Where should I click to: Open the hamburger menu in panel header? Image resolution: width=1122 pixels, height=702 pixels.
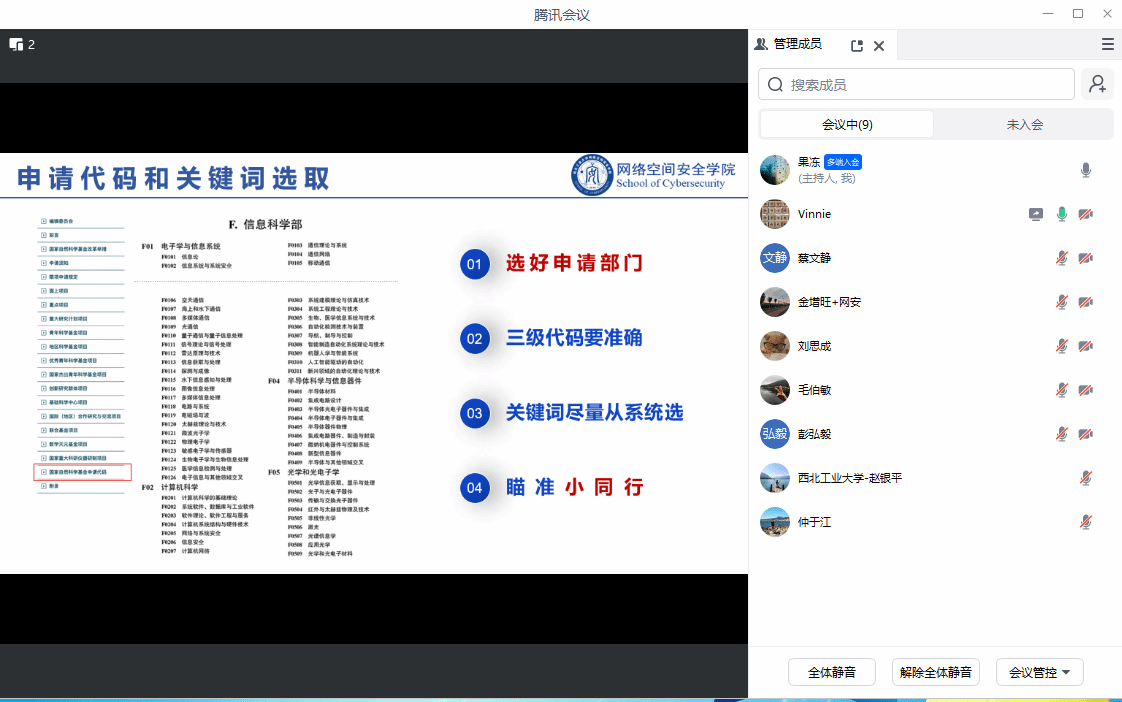click(x=1107, y=44)
